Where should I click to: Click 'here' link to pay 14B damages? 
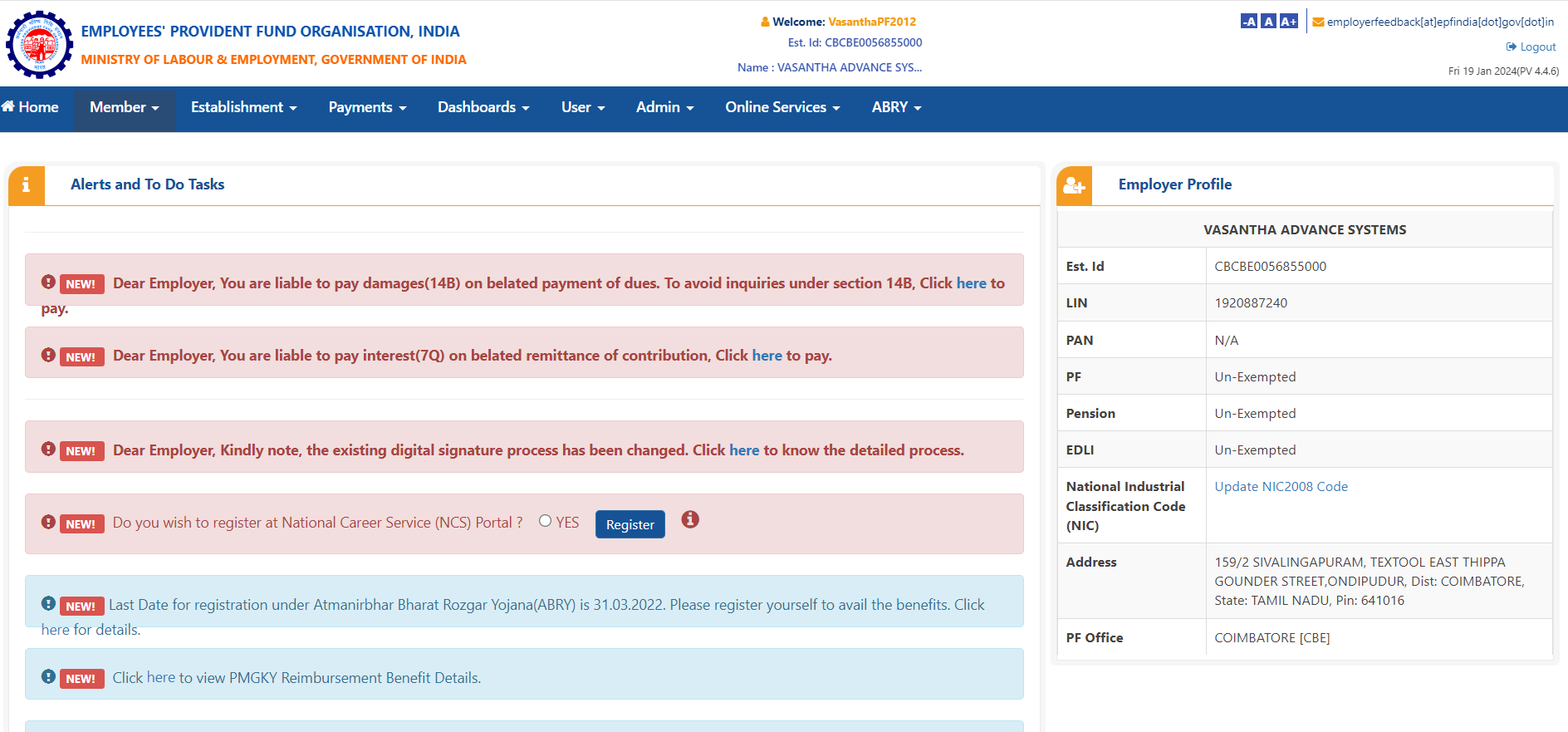[x=971, y=283]
